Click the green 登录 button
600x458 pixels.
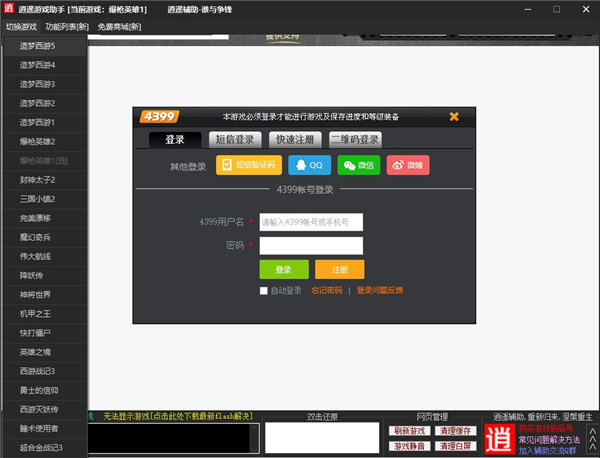(x=284, y=269)
